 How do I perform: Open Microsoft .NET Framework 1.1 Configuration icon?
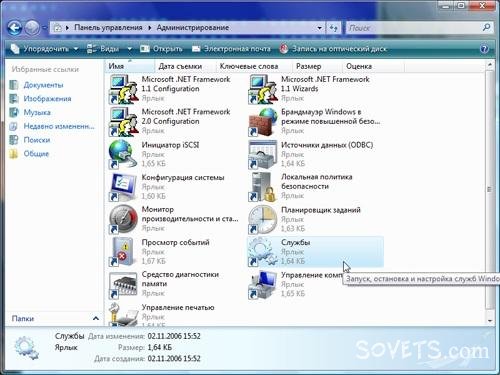[124, 89]
